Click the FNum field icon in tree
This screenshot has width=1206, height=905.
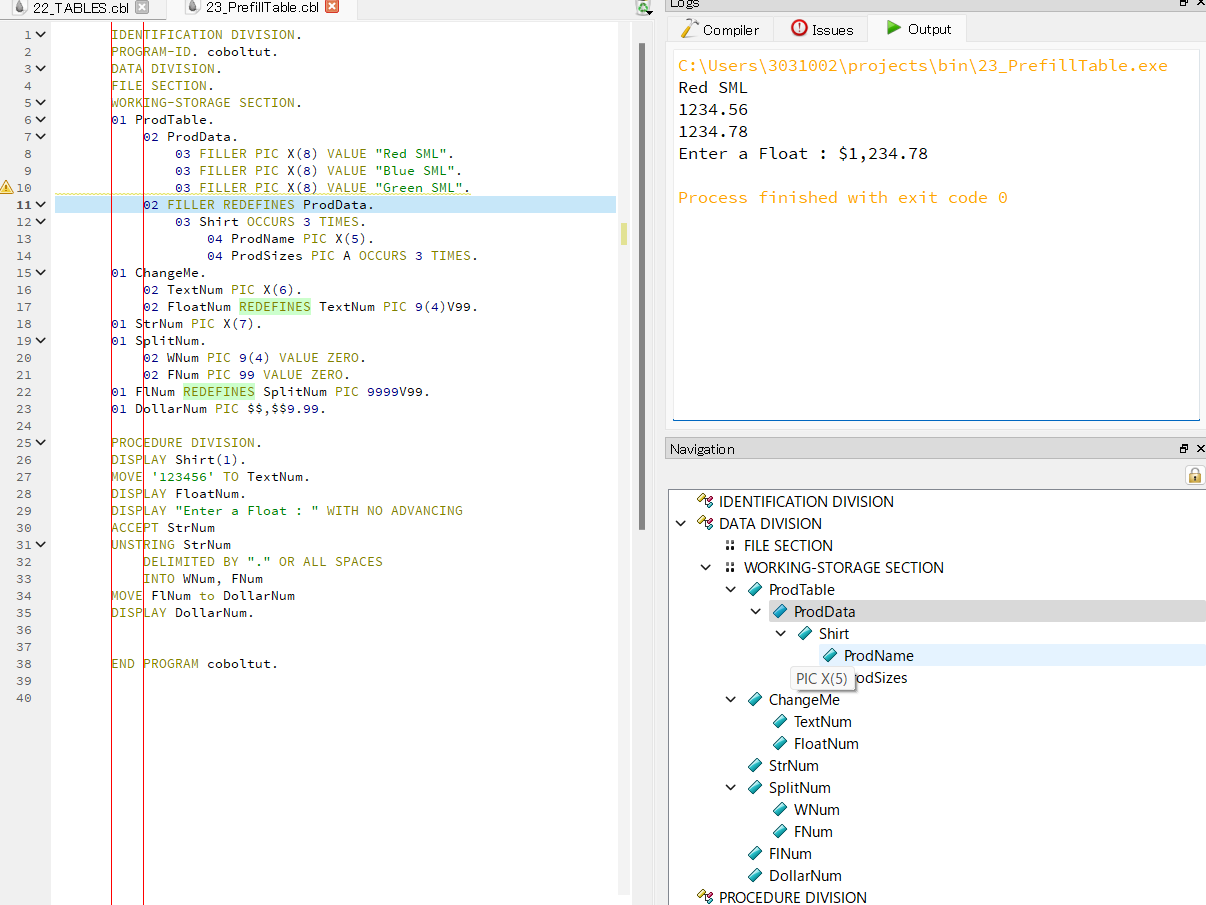pos(780,831)
